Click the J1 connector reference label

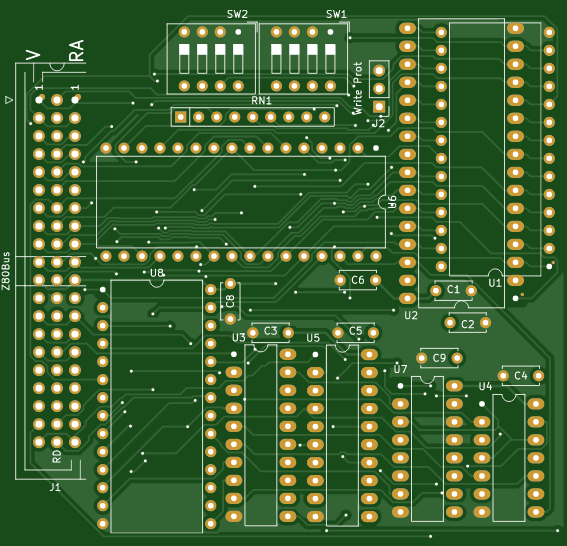point(55,487)
